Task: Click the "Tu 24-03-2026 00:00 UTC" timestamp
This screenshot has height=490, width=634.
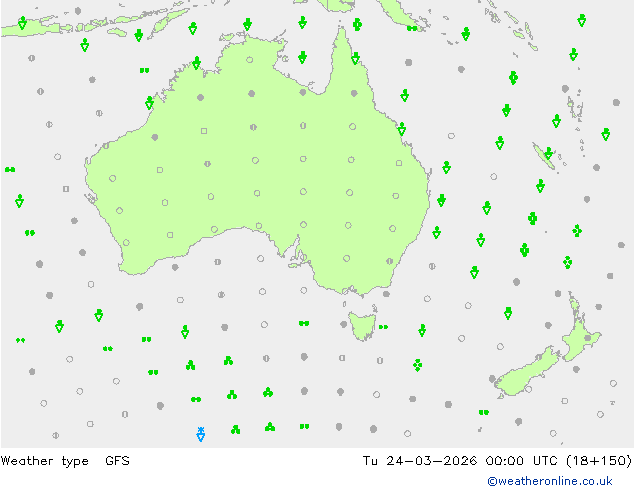Action: pos(460,461)
